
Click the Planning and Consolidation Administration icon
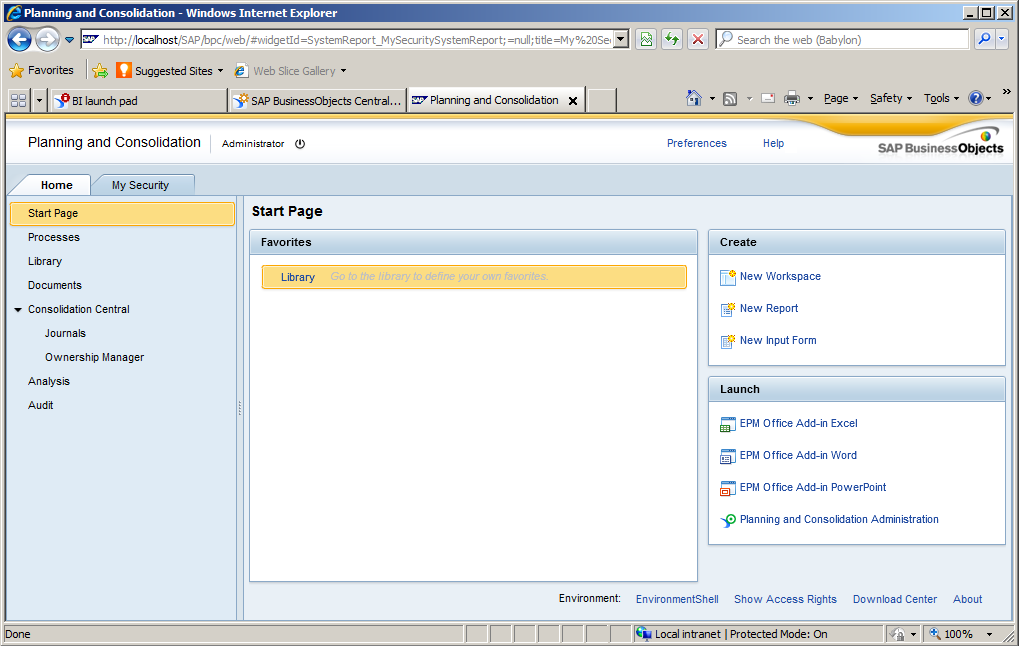point(728,520)
